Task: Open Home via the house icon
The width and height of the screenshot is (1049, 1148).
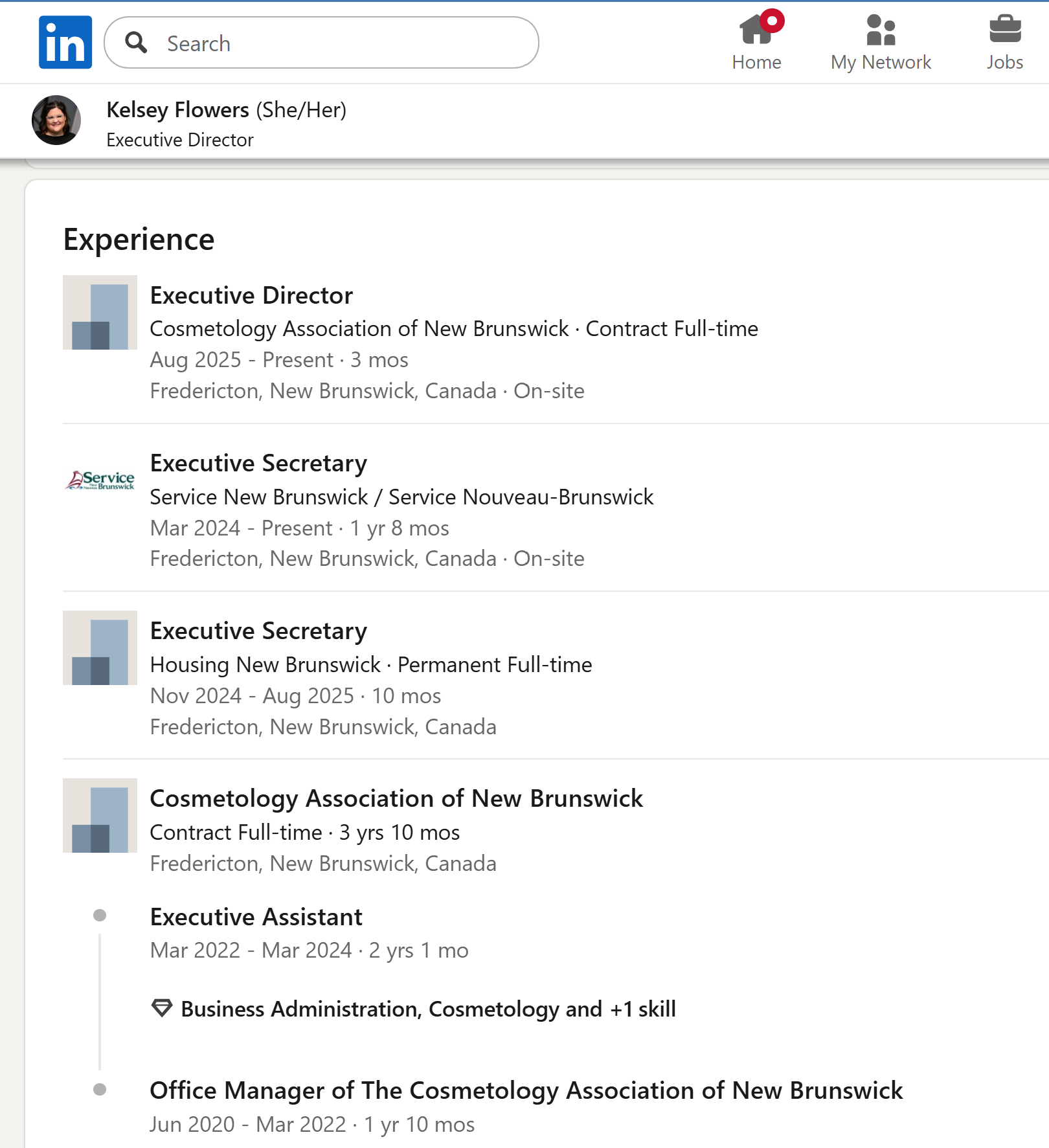Action: coord(756,30)
